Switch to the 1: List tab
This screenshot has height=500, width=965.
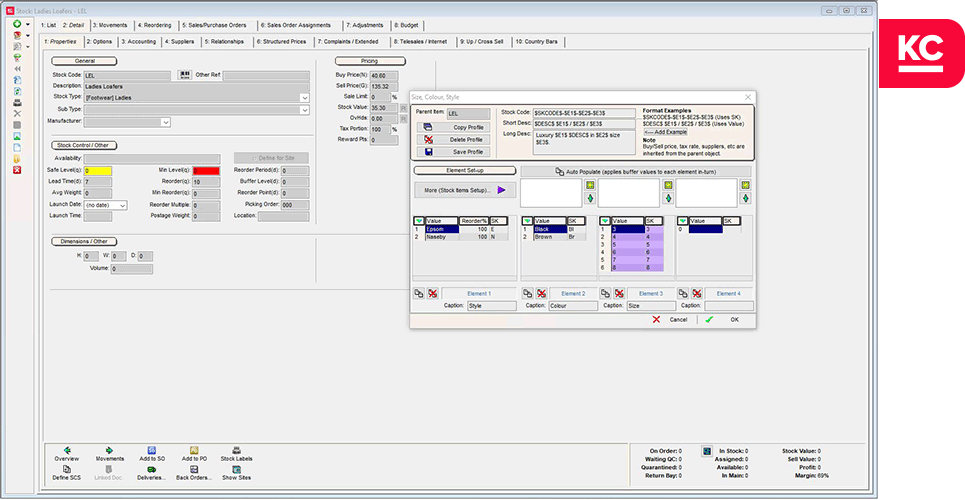(49, 25)
